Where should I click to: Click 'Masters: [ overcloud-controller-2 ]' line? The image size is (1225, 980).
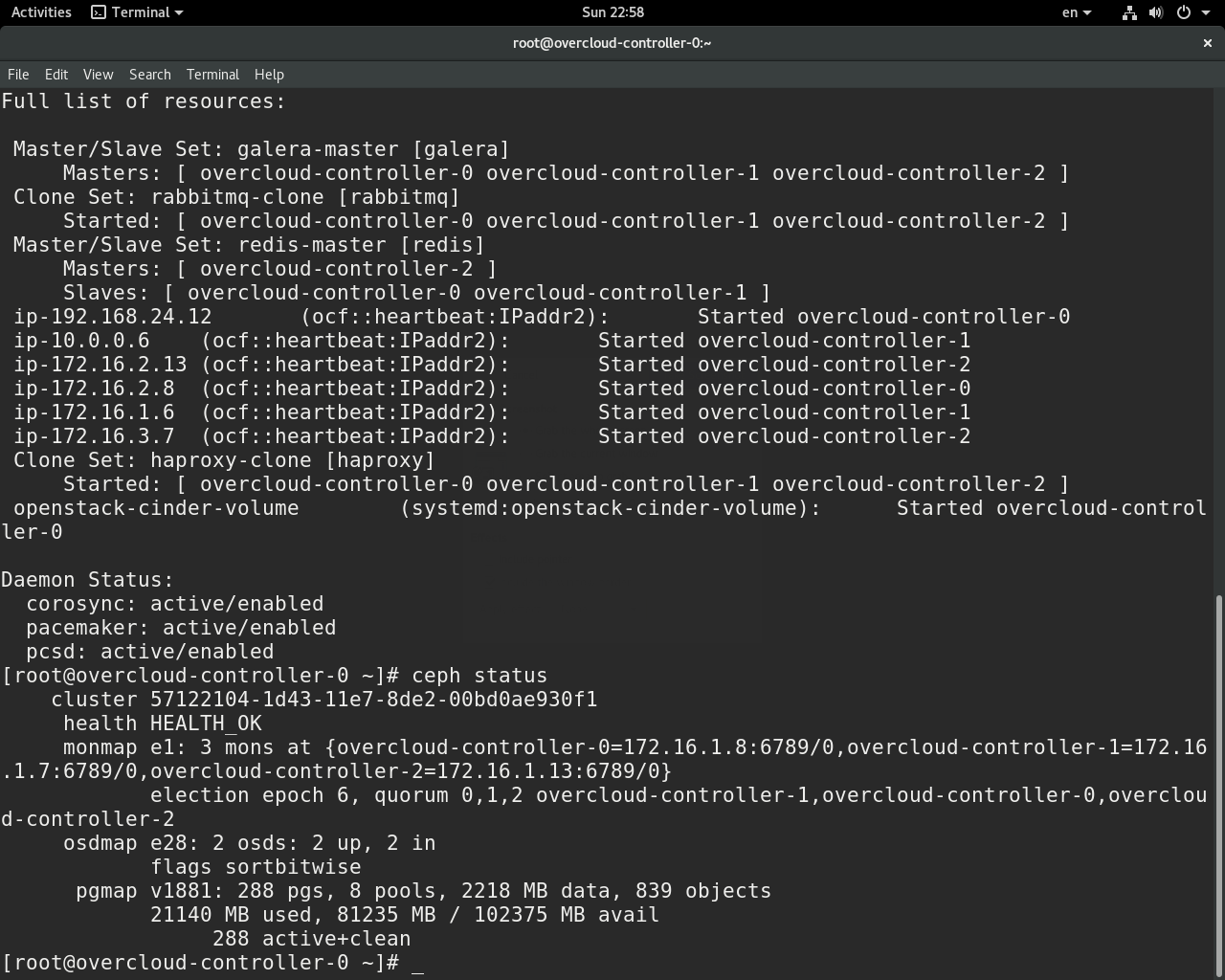coord(280,269)
